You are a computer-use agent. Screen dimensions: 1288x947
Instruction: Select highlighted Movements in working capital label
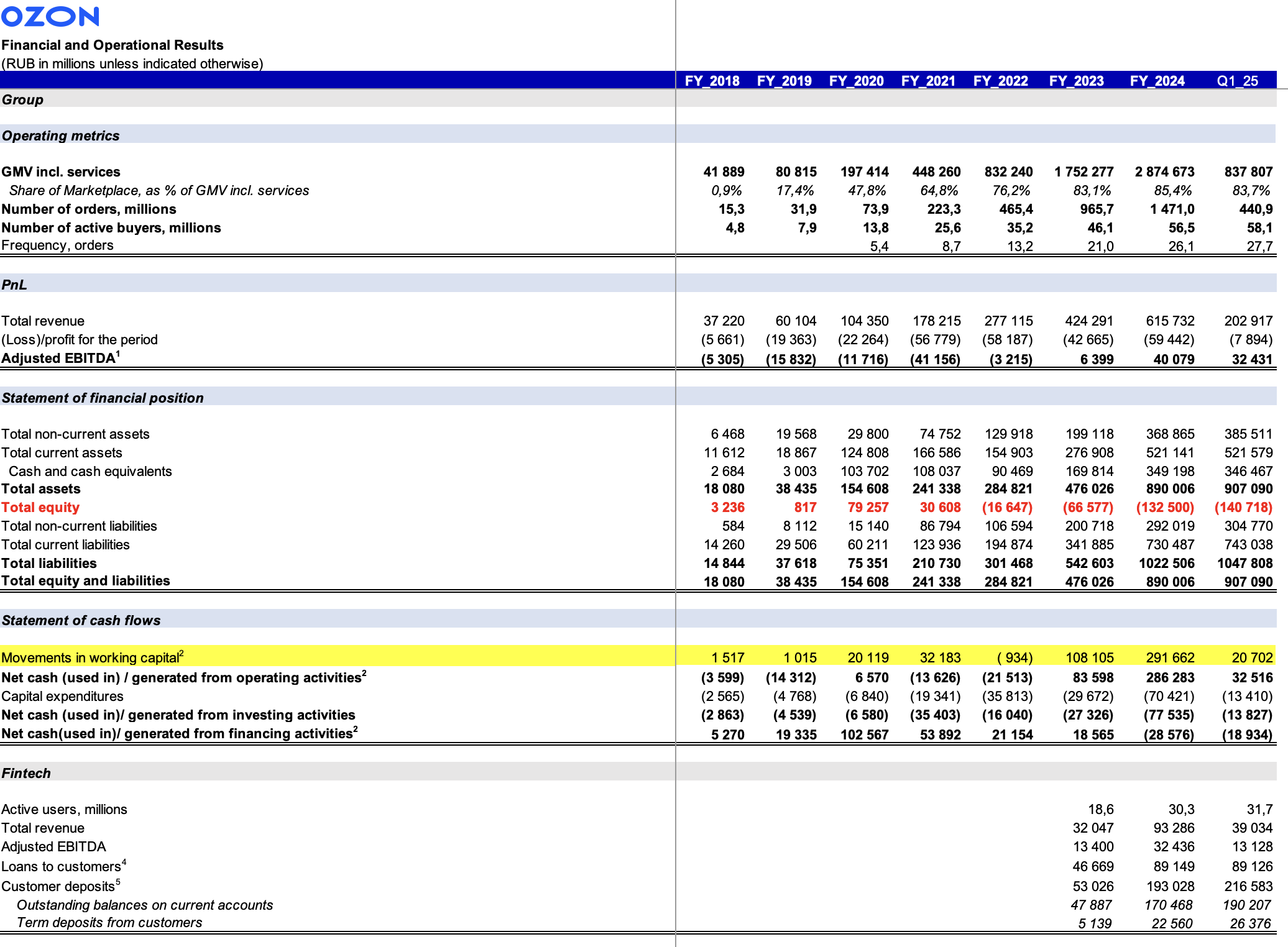coord(92,657)
